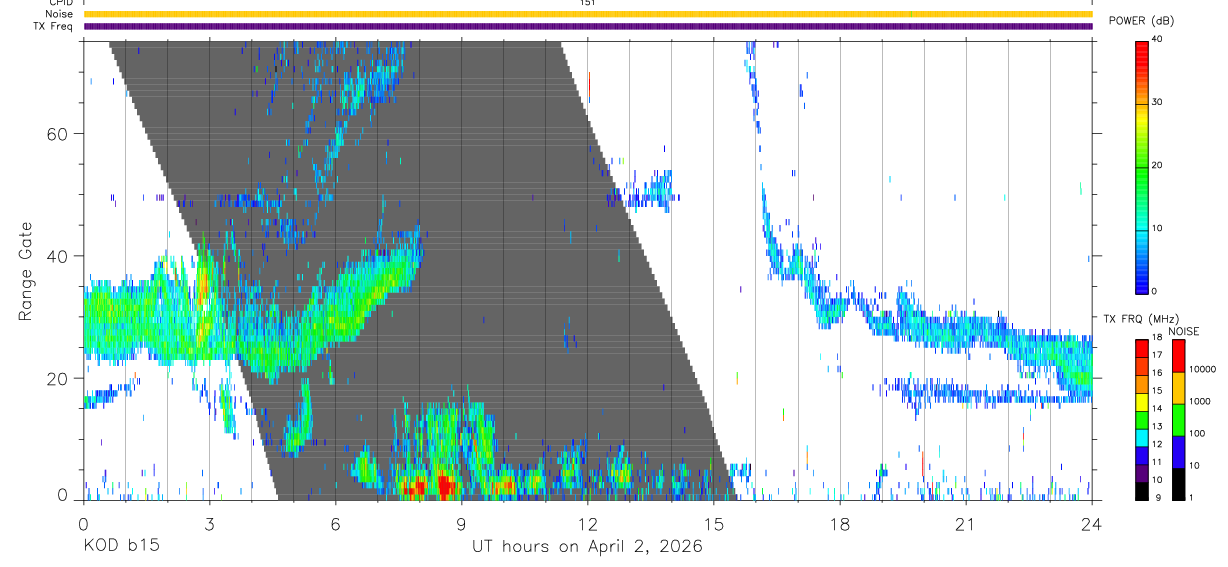Click the 0 tick on the UT hours axis
This screenshot has height=567, width=1228.
(x=83, y=524)
